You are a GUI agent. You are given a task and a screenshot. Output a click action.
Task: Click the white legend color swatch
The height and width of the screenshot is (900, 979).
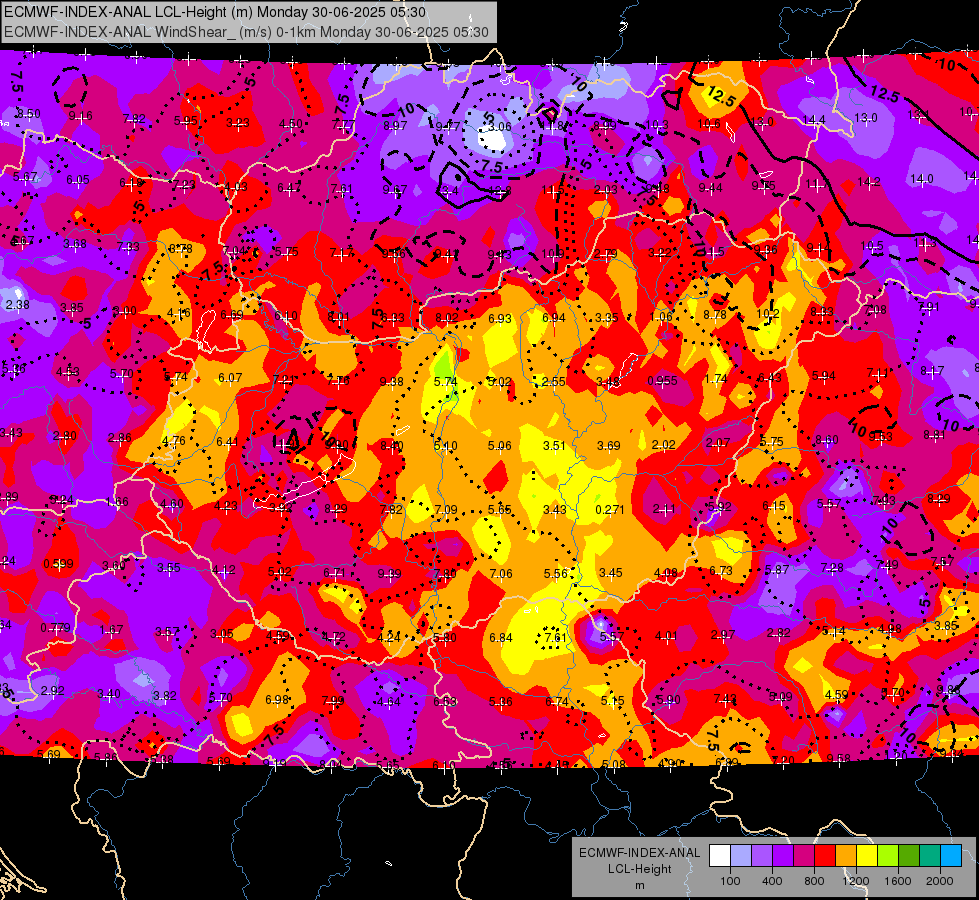point(720,856)
